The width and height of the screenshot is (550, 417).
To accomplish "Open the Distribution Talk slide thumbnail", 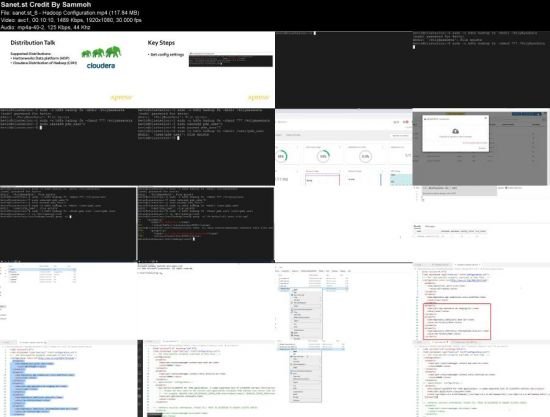I will coord(69,70).
